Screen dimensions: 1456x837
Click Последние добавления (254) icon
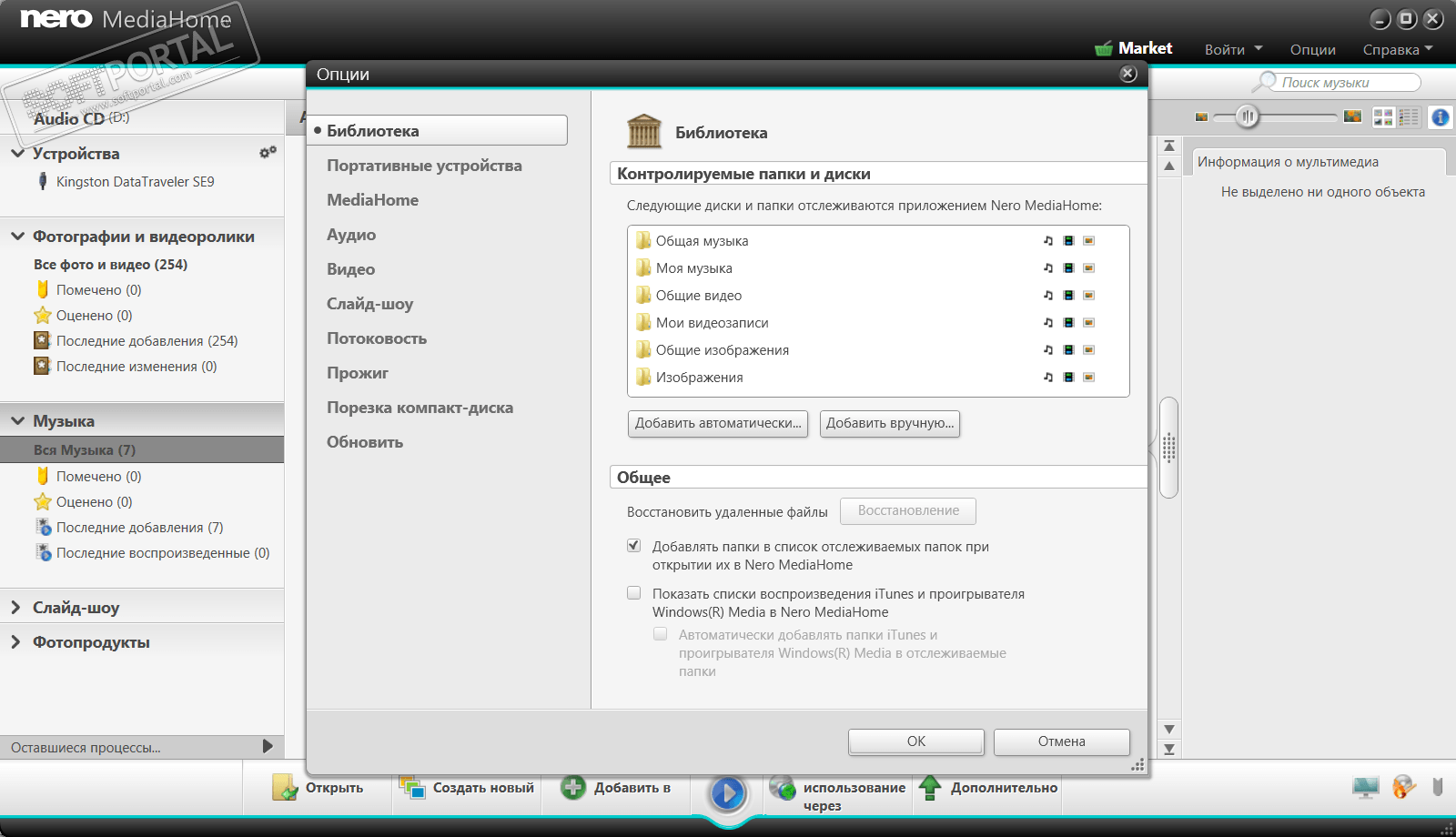[42, 340]
